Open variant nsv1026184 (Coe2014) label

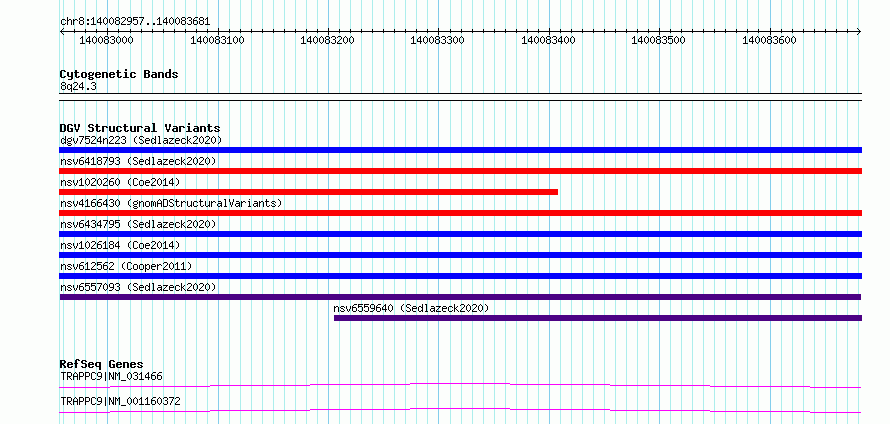(x=120, y=245)
